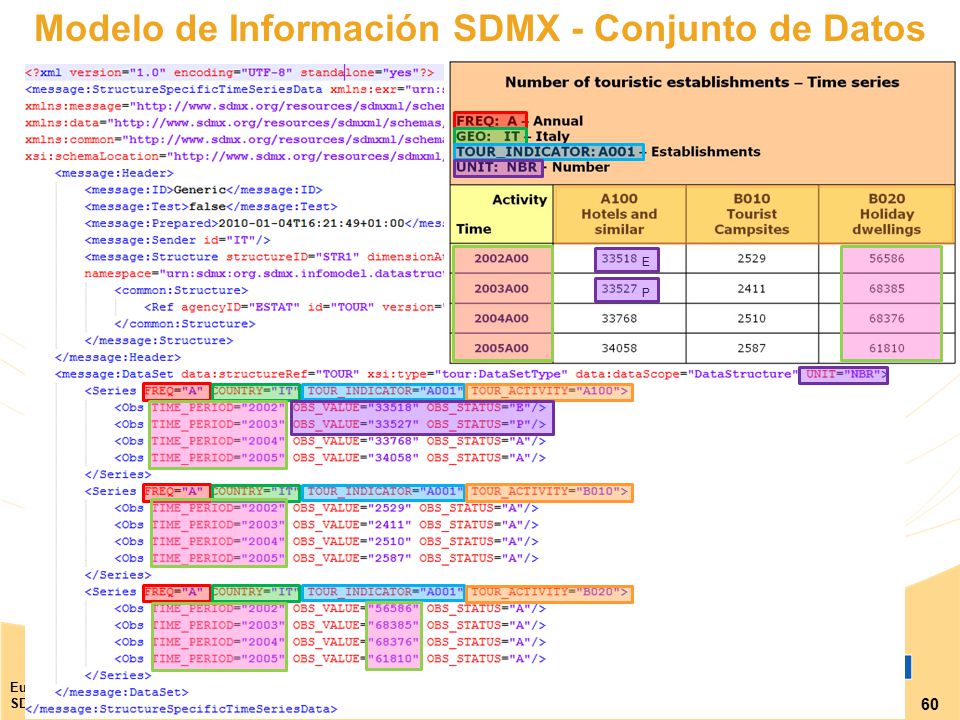Click table cell '33518 E'
960x720 pixels.
(x=626, y=260)
